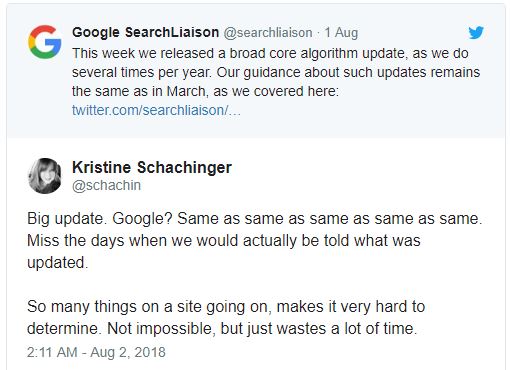Click the Kristine Schachinger name
The height and width of the screenshot is (370, 510).
(x=152, y=167)
